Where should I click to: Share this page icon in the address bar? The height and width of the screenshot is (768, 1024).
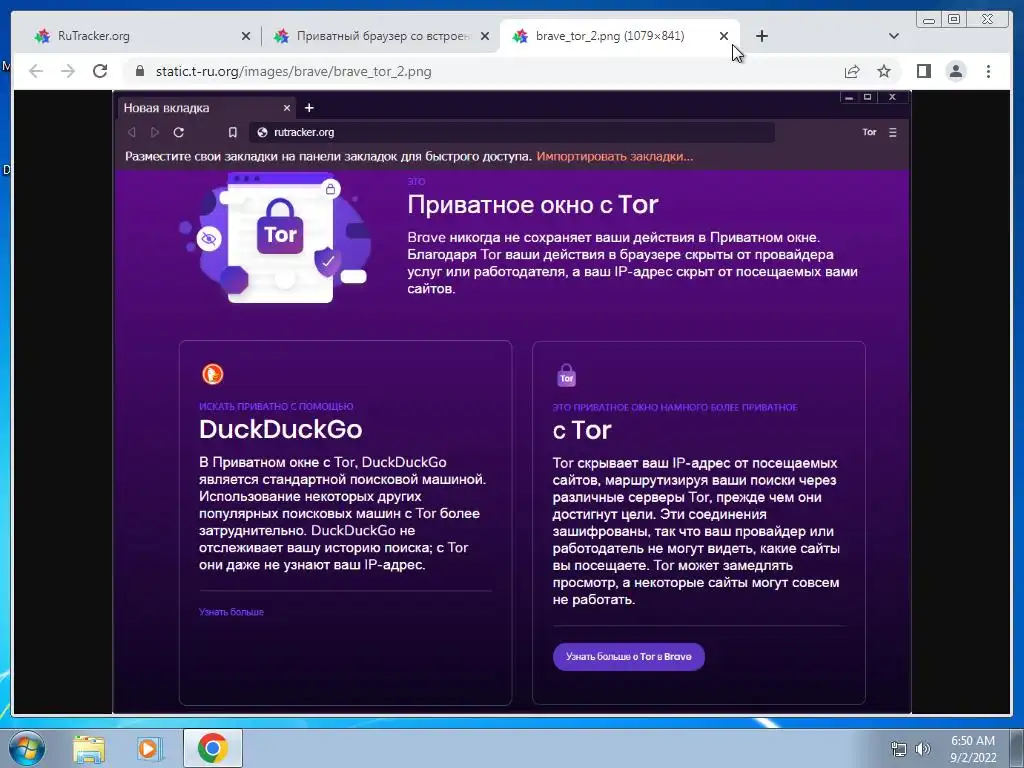pyautogui.click(x=852, y=71)
